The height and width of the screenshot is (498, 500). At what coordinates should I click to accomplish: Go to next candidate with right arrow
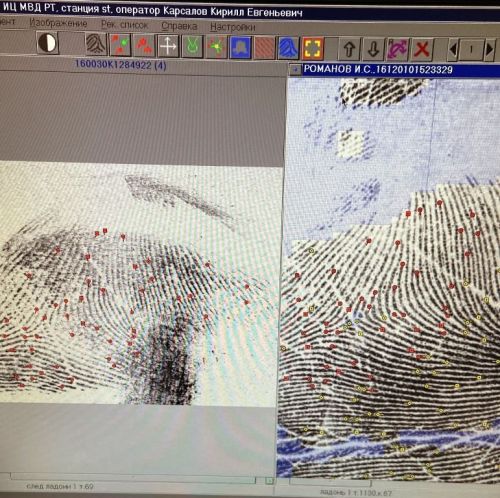click(x=489, y=50)
